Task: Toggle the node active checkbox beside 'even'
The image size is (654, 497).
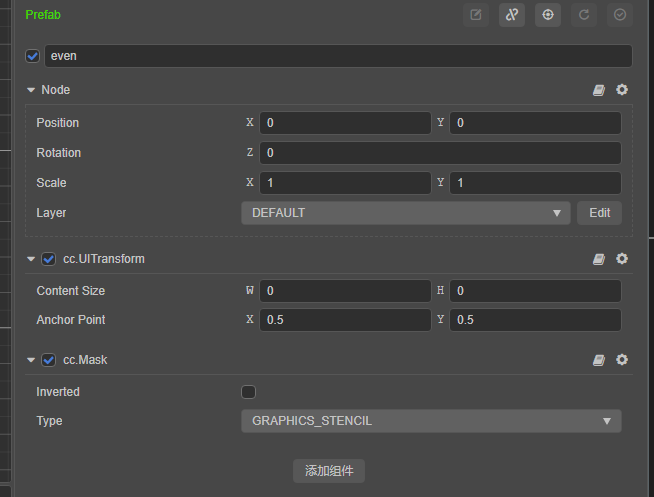Action: [x=33, y=56]
